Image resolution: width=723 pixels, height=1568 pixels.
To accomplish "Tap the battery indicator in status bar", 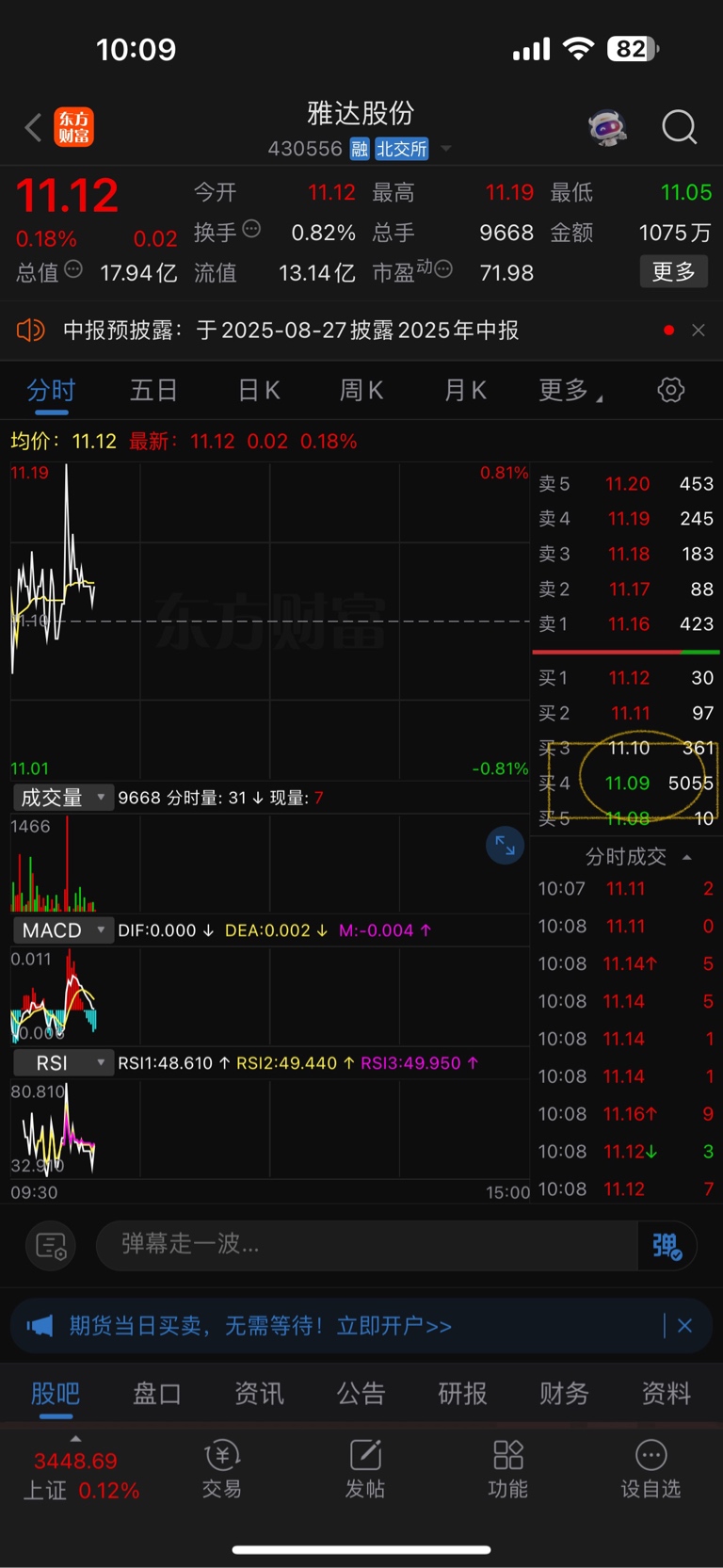I will pyautogui.click(x=633, y=49).
